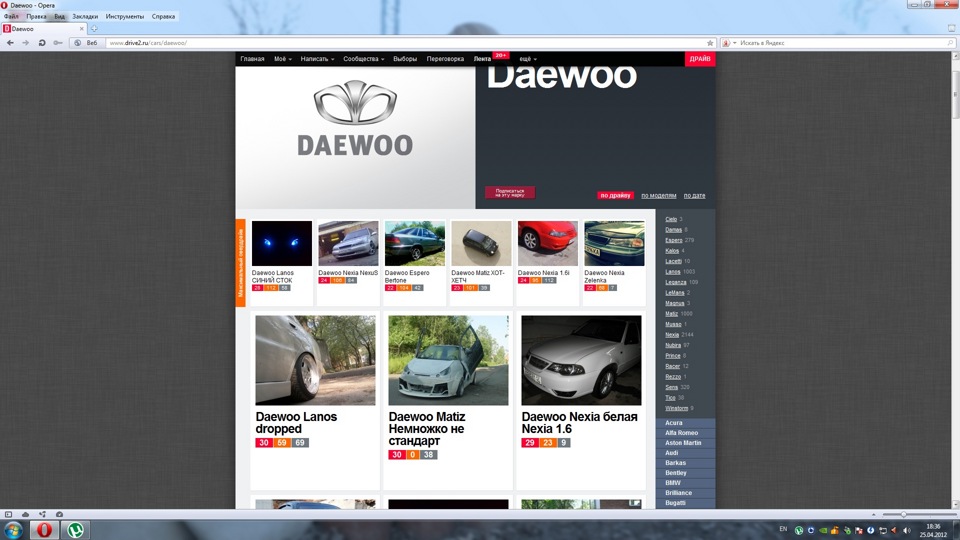960x540 pixels.
Task: Launch uTorrent from the Windows taskbar
Action: click(76, 530)
